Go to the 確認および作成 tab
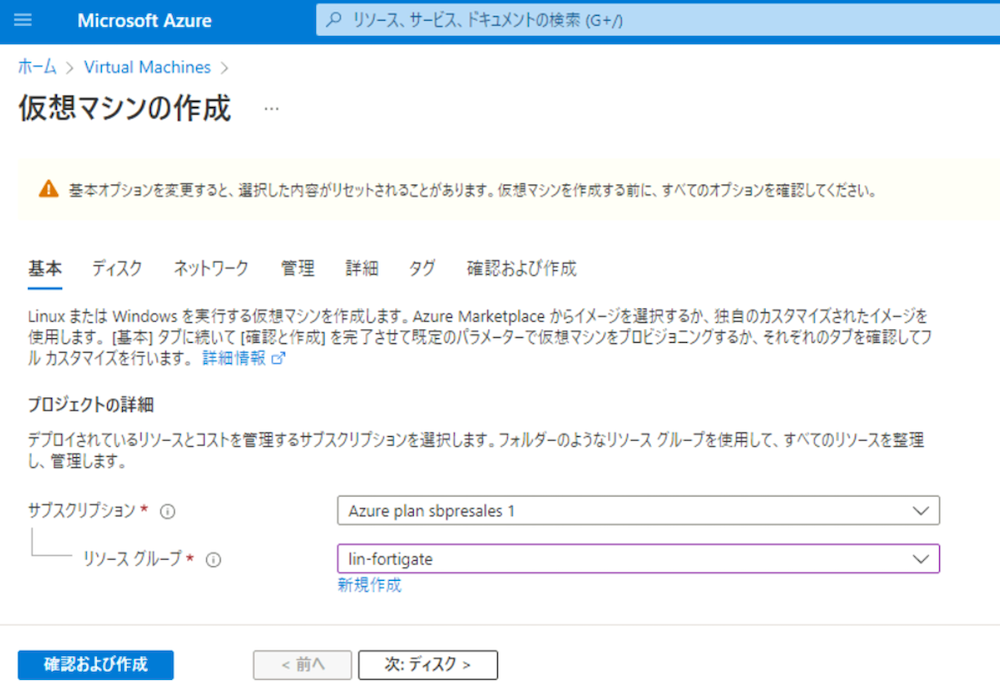The image size is (1000, 683). click(521, 268)
